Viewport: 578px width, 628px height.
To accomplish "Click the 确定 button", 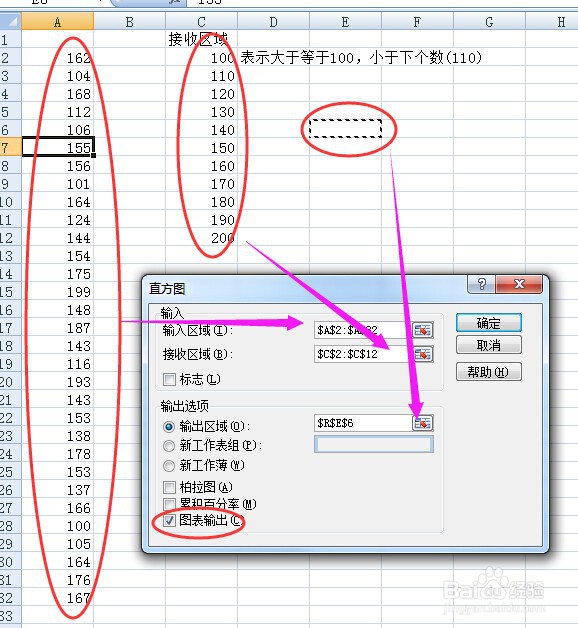I will (489, 323).
